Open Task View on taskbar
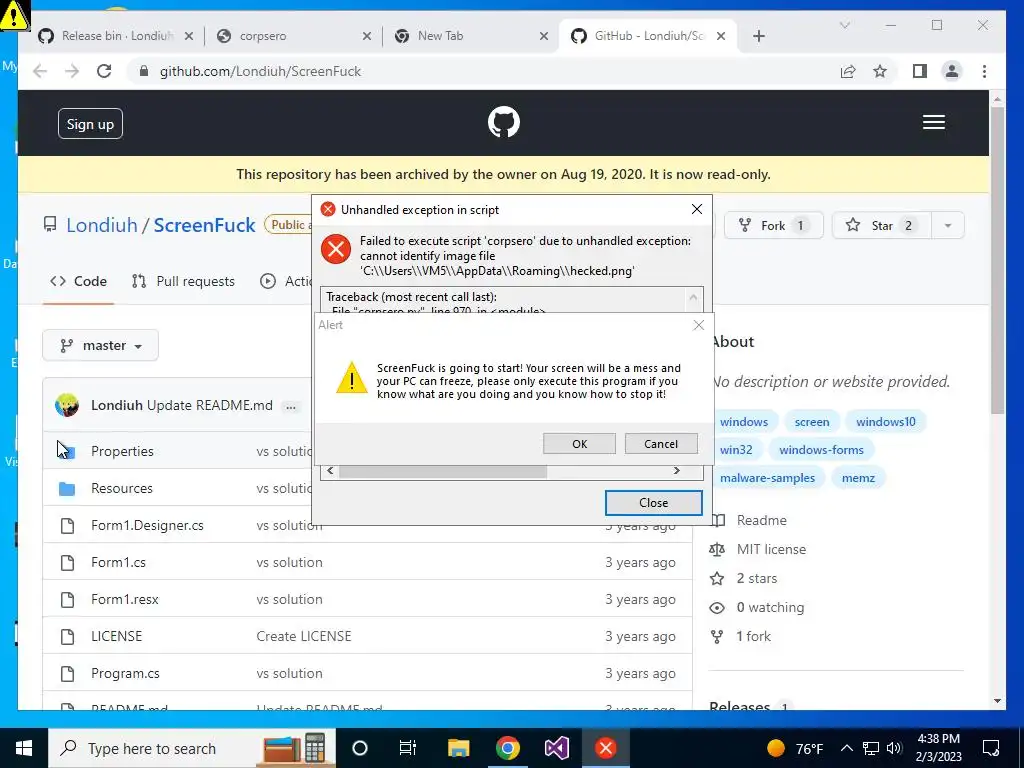 [x=408, y=748]
